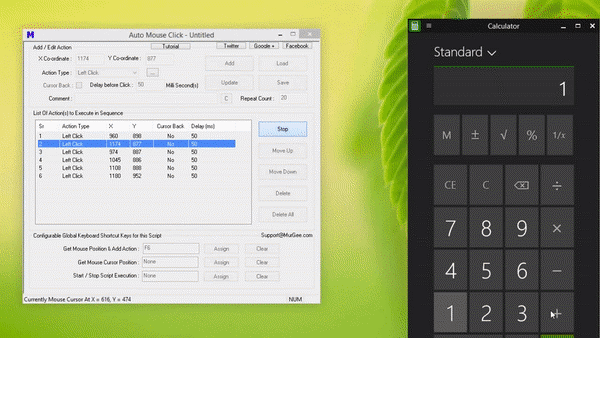Click the Auto Mouse Click M logo icon
The height and width of the screenshot is (407, 600).
coord(31,35)
